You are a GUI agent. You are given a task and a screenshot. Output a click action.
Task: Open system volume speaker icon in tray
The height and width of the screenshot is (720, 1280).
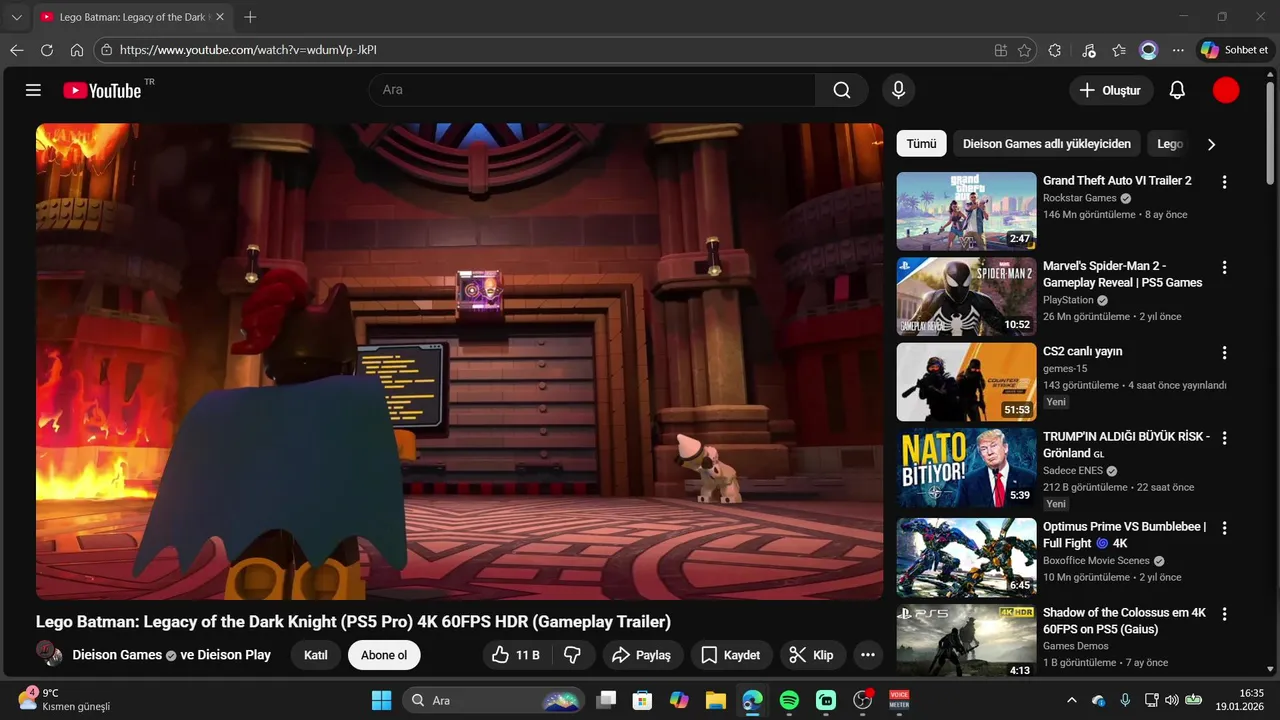coord(1172,700)
